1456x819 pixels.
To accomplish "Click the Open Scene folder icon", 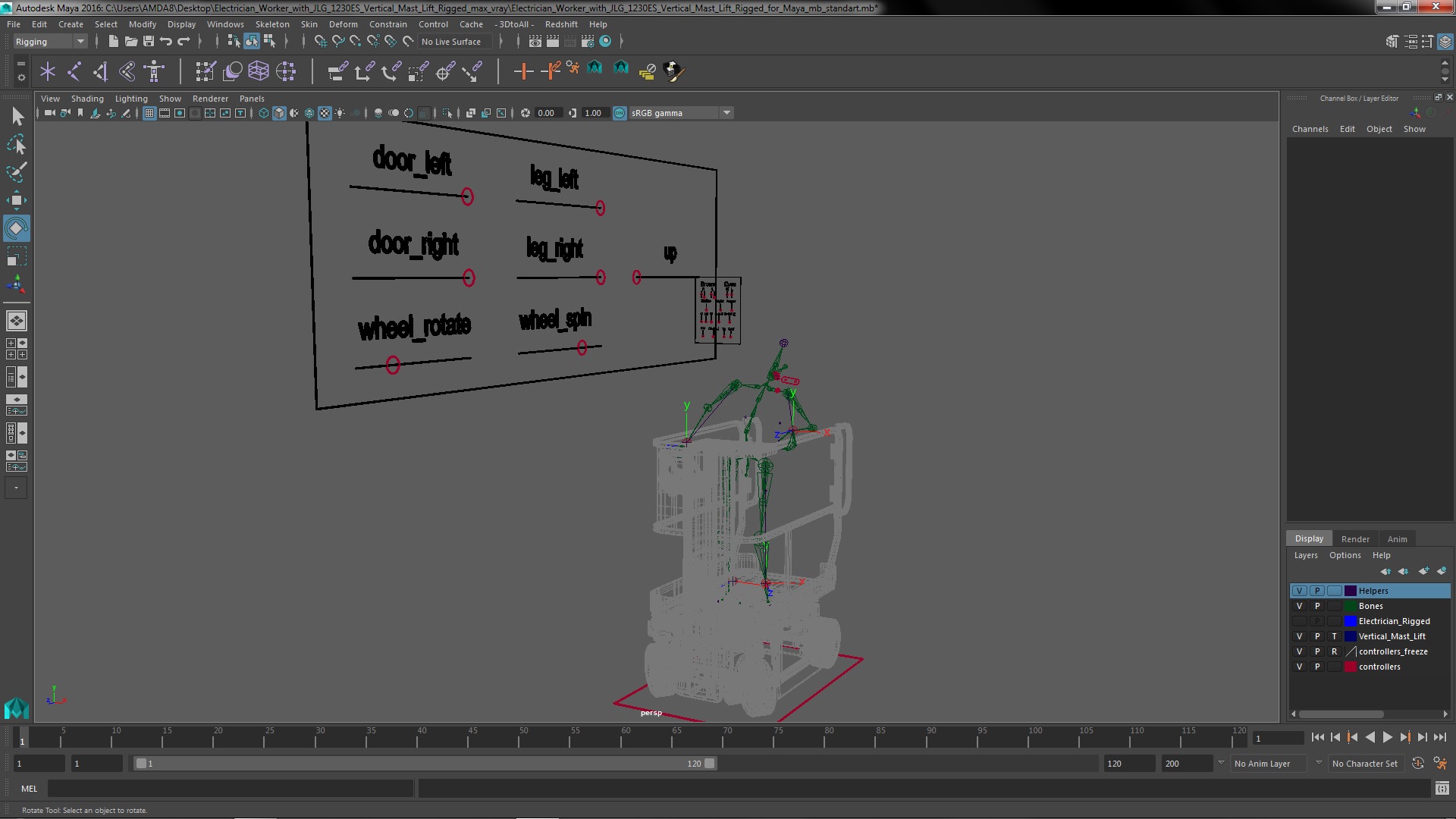I will pos(130,41).
